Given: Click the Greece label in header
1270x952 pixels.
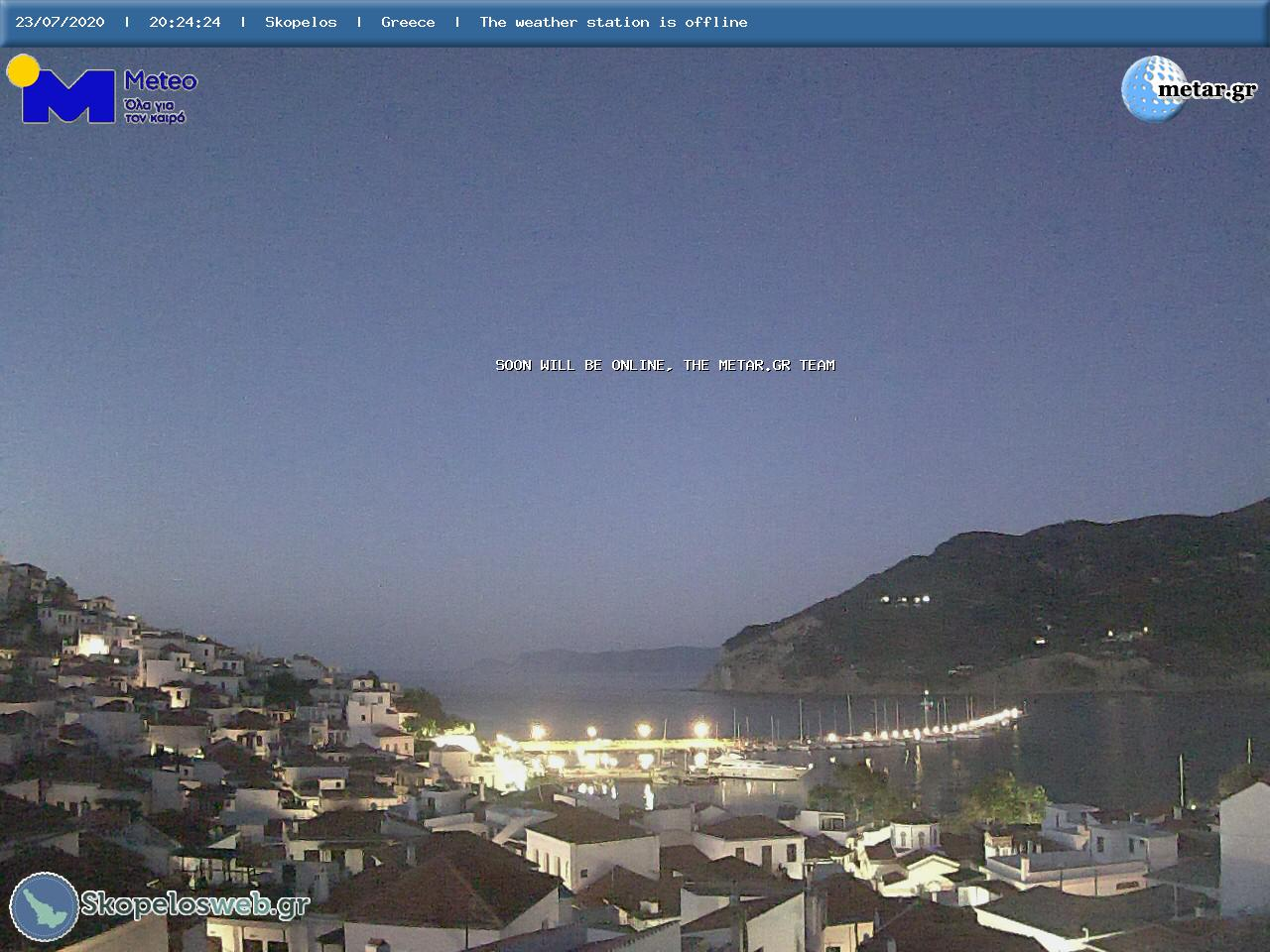Looking at the screenshot, I should click(408, 22).
